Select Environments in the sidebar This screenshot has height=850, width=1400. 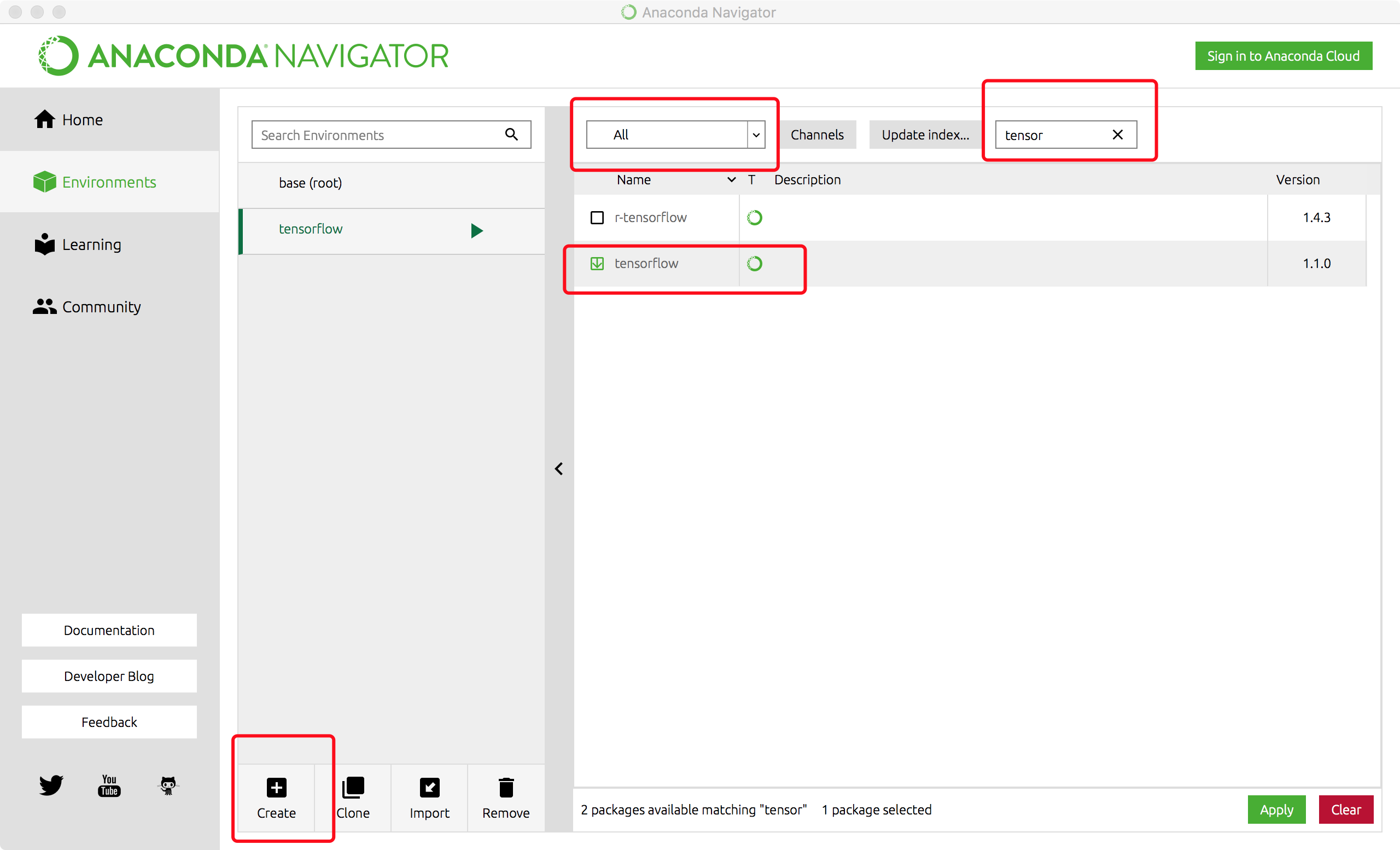click(x=109, y=182)
